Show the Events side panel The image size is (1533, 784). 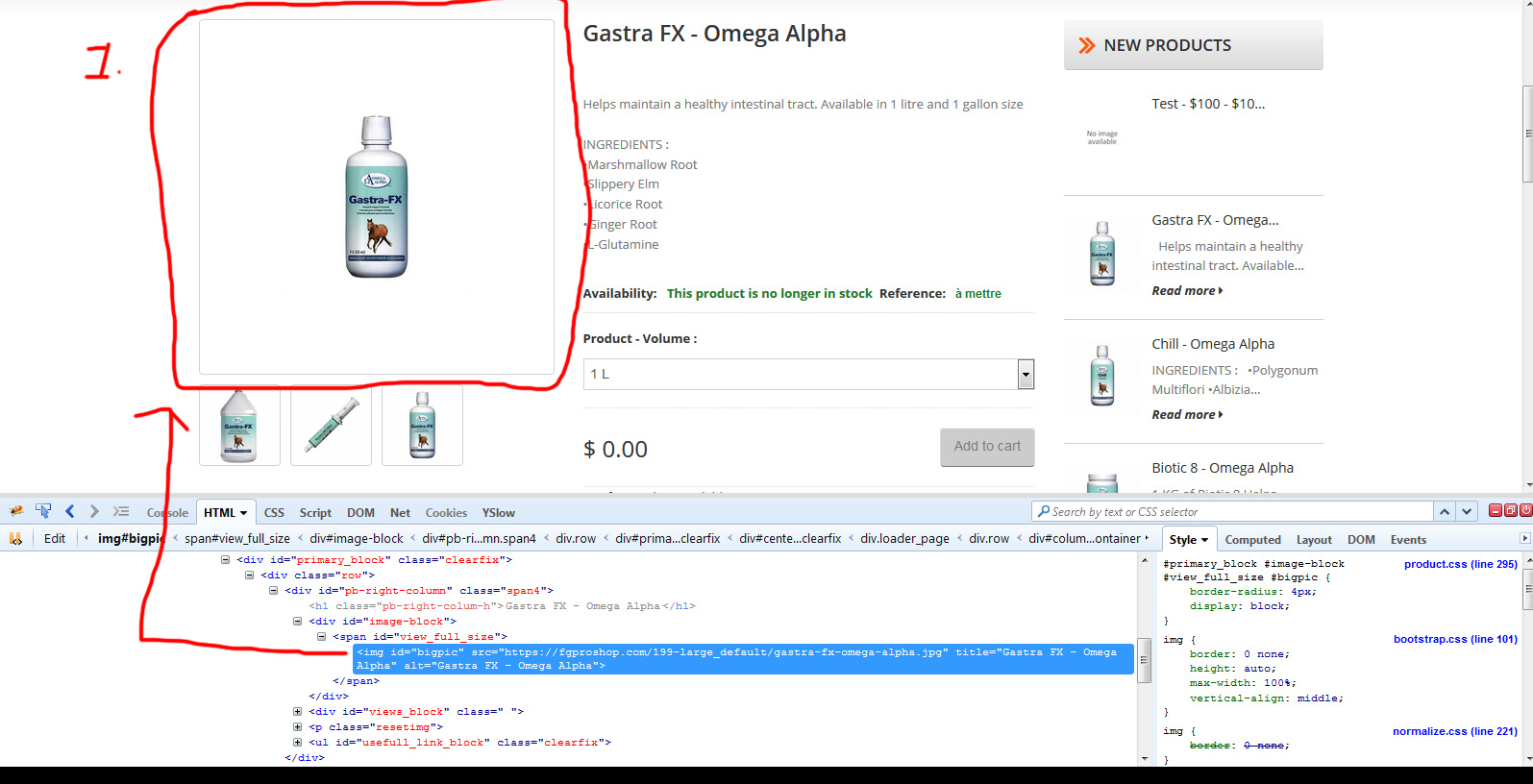click(x=1408, y=540)
